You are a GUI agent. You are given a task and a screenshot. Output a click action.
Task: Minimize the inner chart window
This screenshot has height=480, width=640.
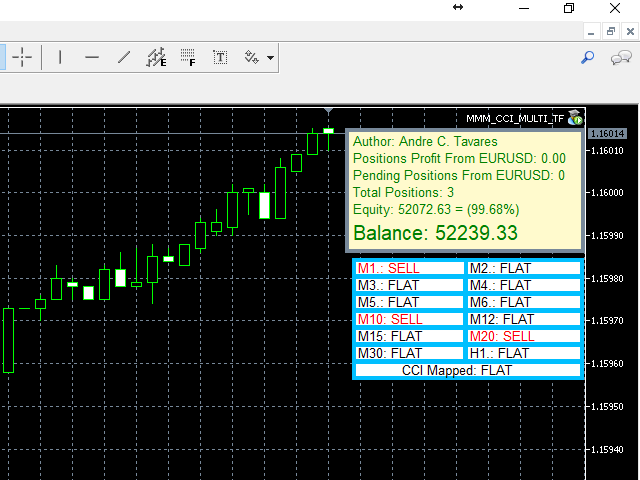point(591,31)
